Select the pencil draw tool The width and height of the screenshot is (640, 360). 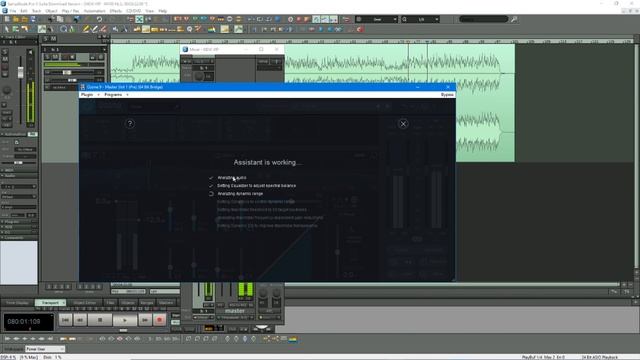(86, 29)
